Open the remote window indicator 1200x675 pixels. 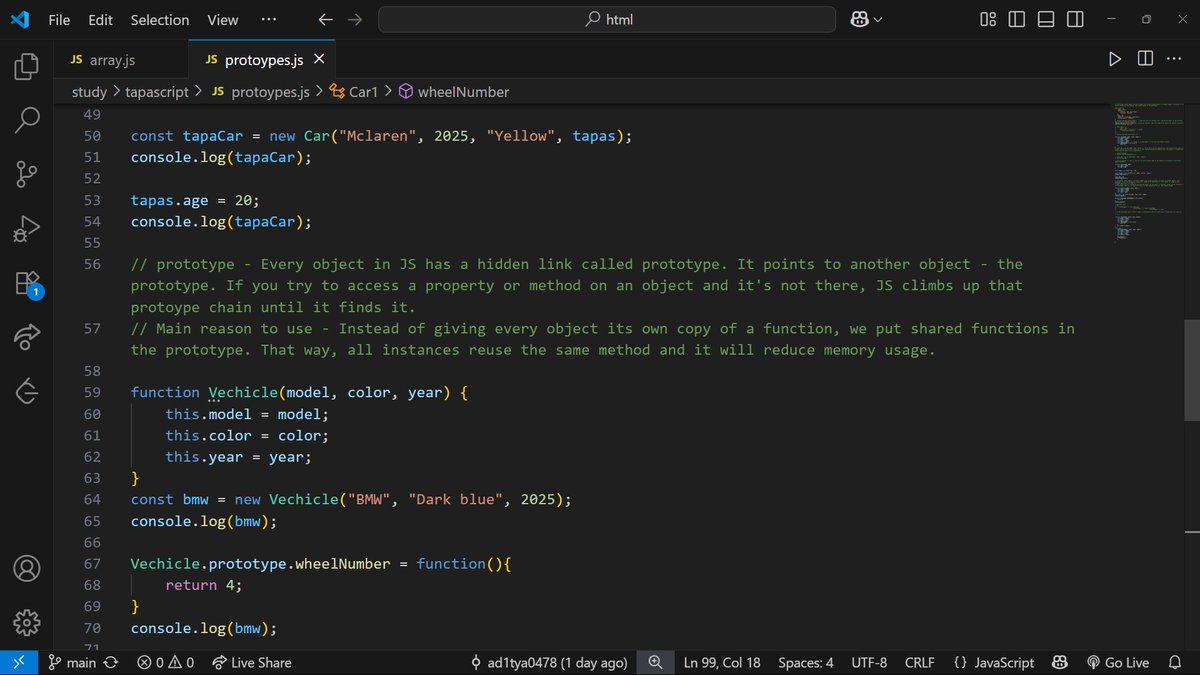(18, 662)
